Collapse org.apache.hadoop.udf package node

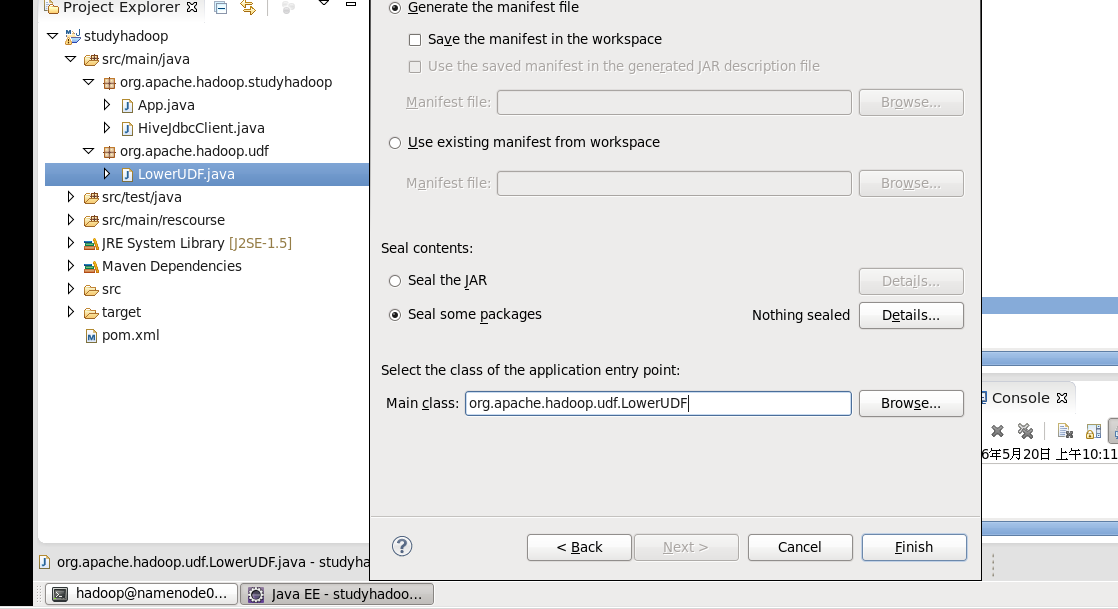point(88,151)
